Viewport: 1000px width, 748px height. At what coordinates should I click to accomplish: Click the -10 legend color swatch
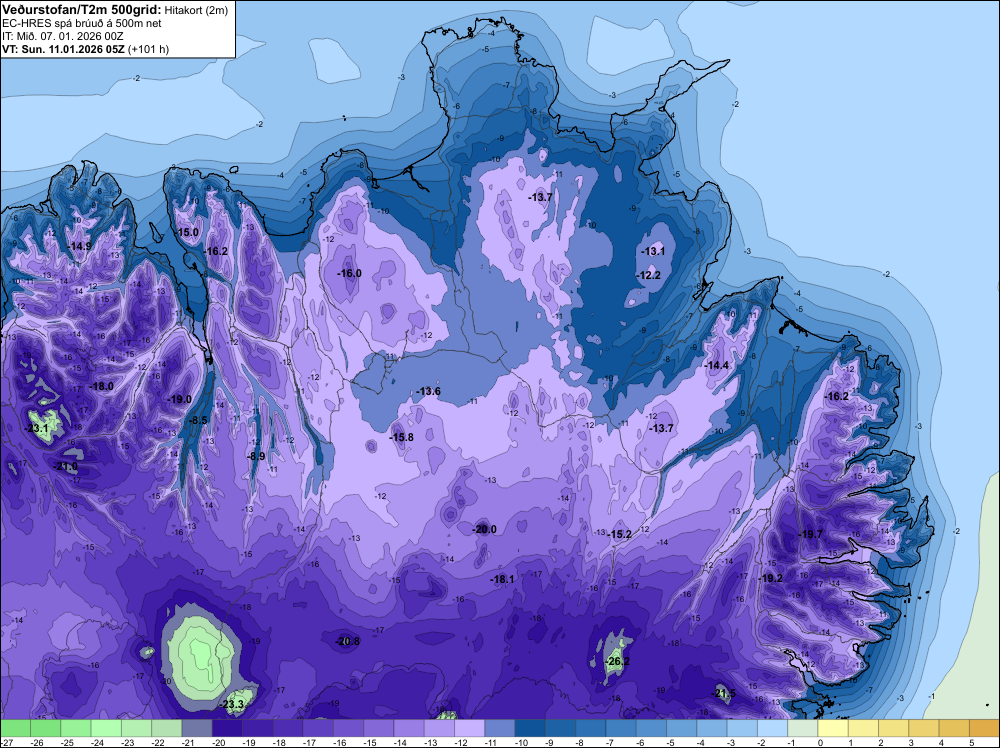tap(530, 728)
